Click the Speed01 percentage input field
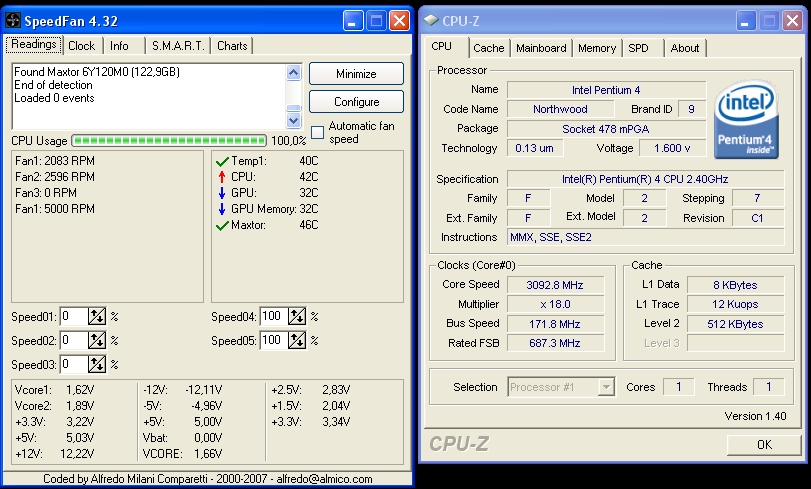Image resolution: width=811 pixels, height=489 pixels. point(74,316)
